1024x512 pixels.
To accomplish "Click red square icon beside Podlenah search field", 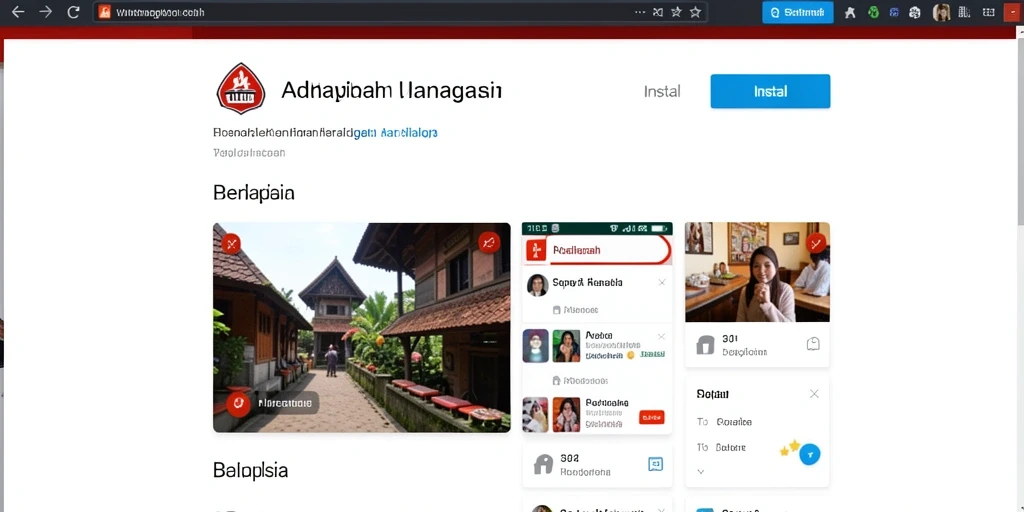I will point(536,250).
